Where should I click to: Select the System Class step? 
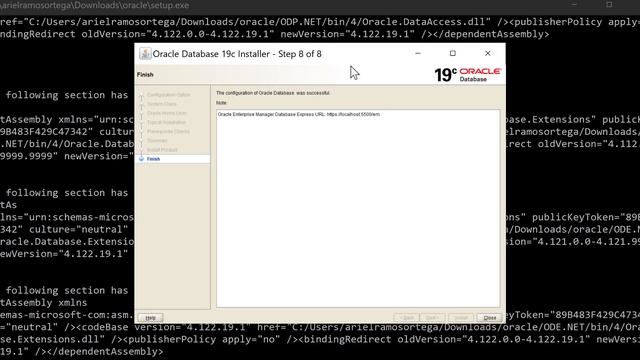coord(162,104)
